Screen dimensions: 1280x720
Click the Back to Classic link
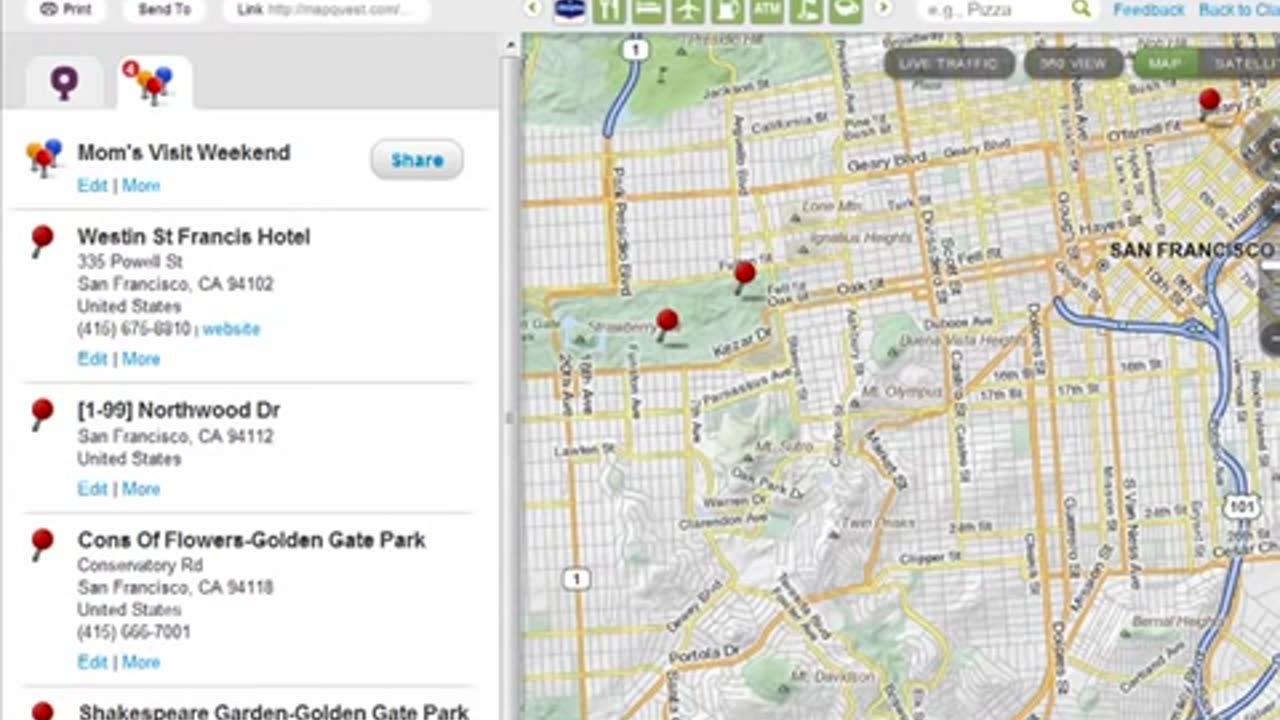point(1239,10)
